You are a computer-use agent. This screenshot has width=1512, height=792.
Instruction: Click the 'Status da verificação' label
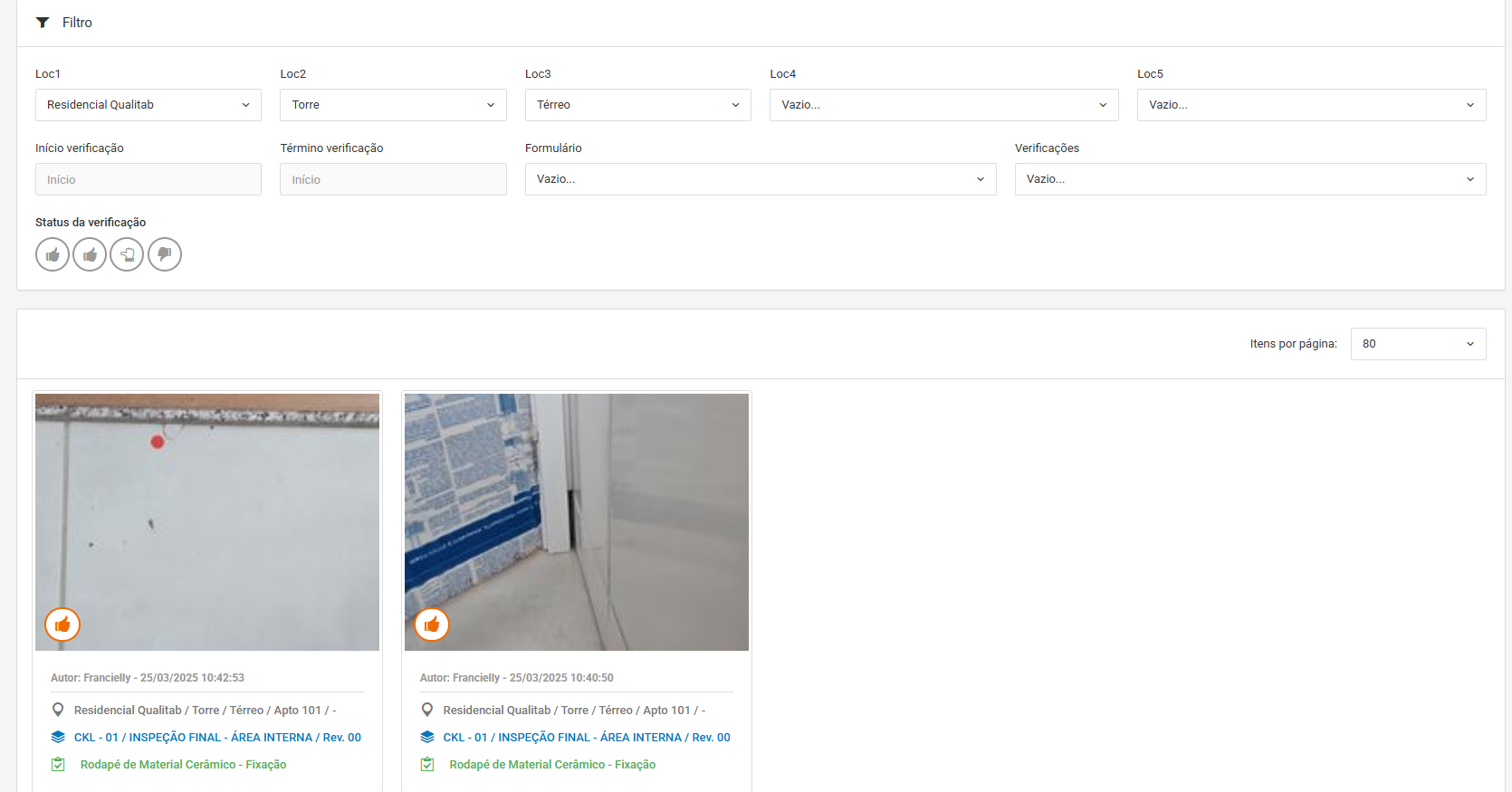[x=91, y=223]
